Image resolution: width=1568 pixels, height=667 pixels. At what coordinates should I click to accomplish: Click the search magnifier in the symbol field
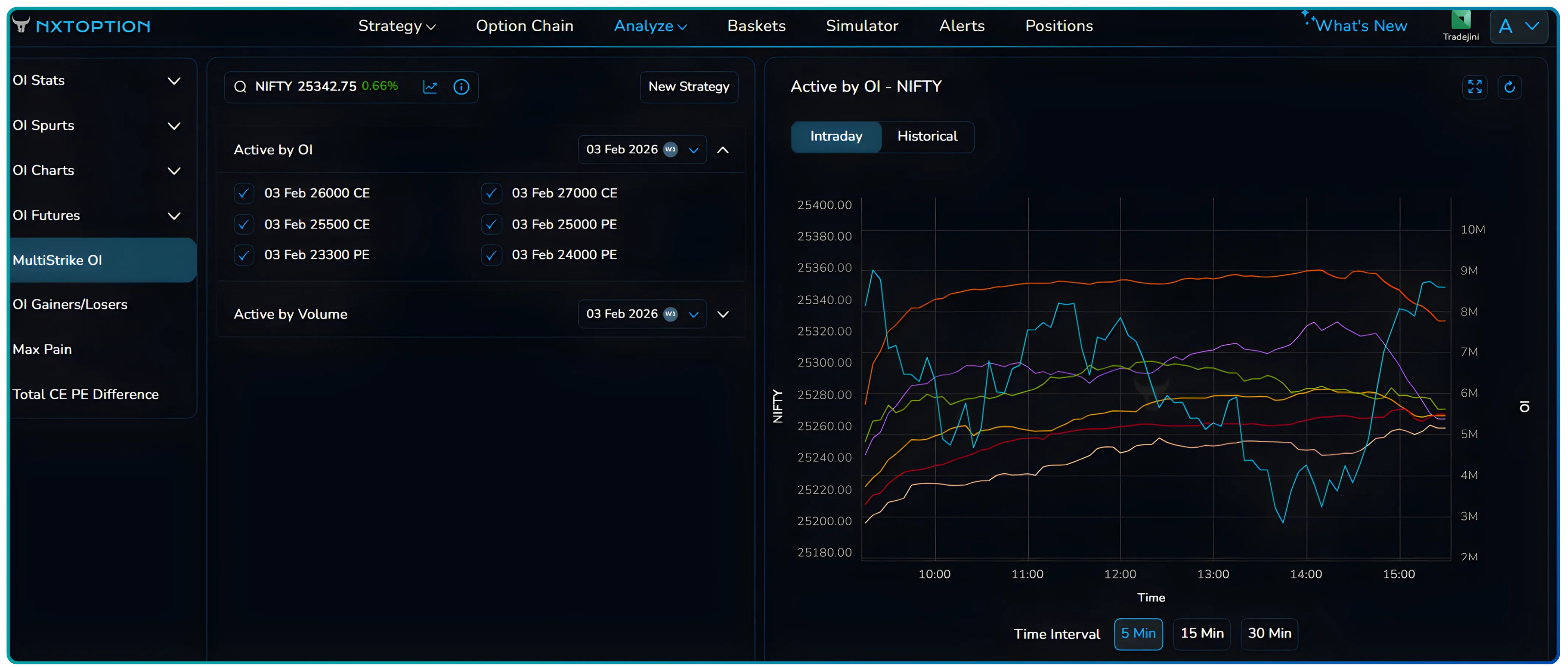tap(240, 87)
